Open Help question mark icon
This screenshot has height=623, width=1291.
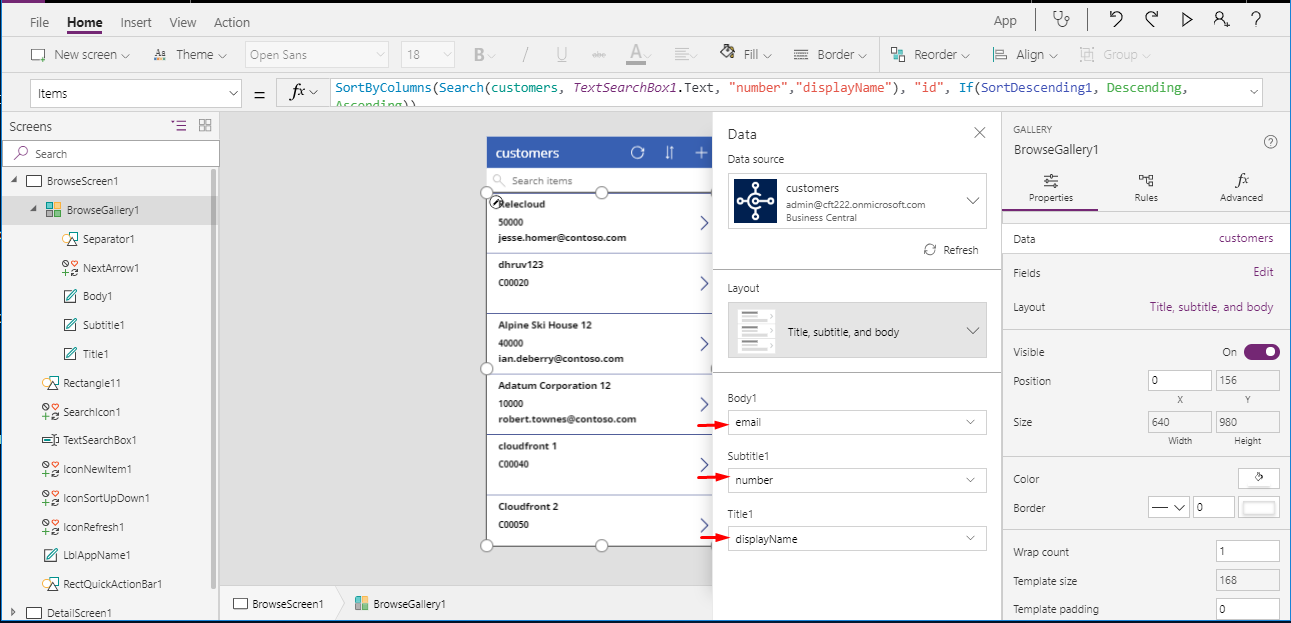[x=1256, y=19]
